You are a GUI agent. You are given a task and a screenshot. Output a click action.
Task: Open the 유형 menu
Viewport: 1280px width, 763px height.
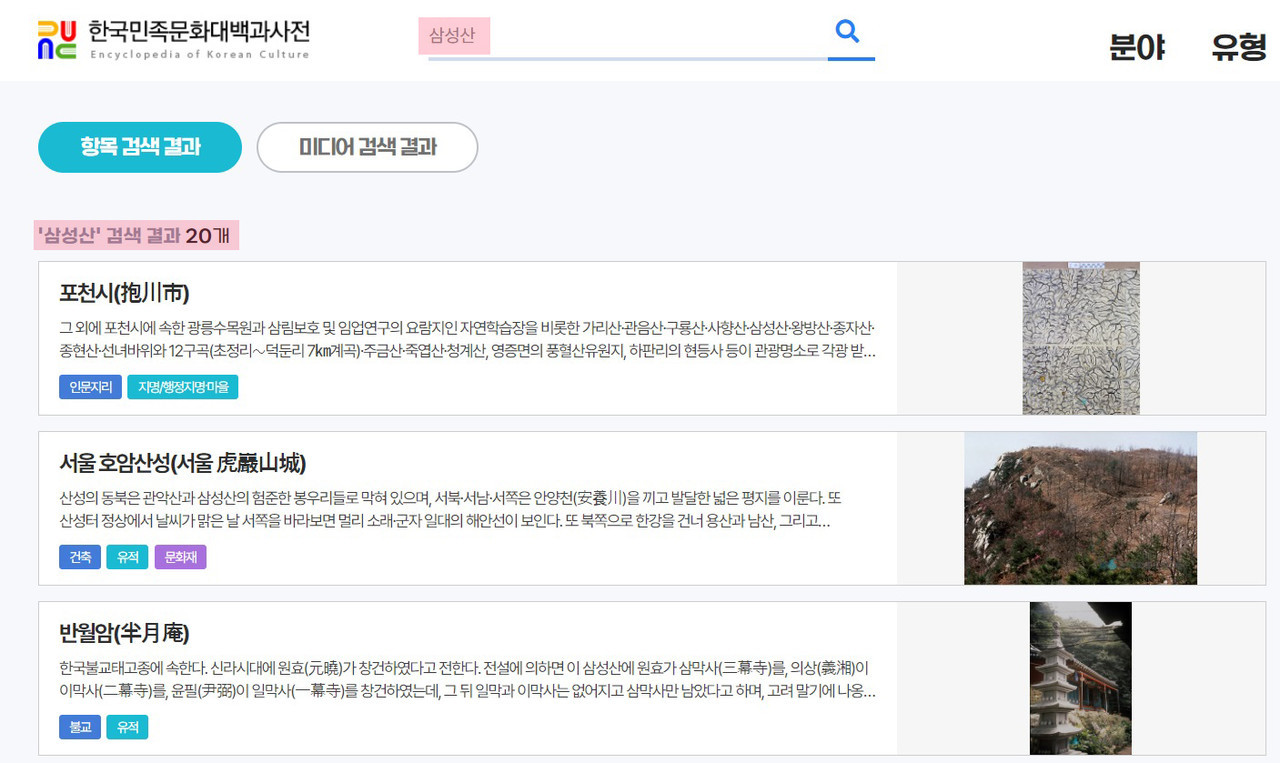pos(1236,46)
